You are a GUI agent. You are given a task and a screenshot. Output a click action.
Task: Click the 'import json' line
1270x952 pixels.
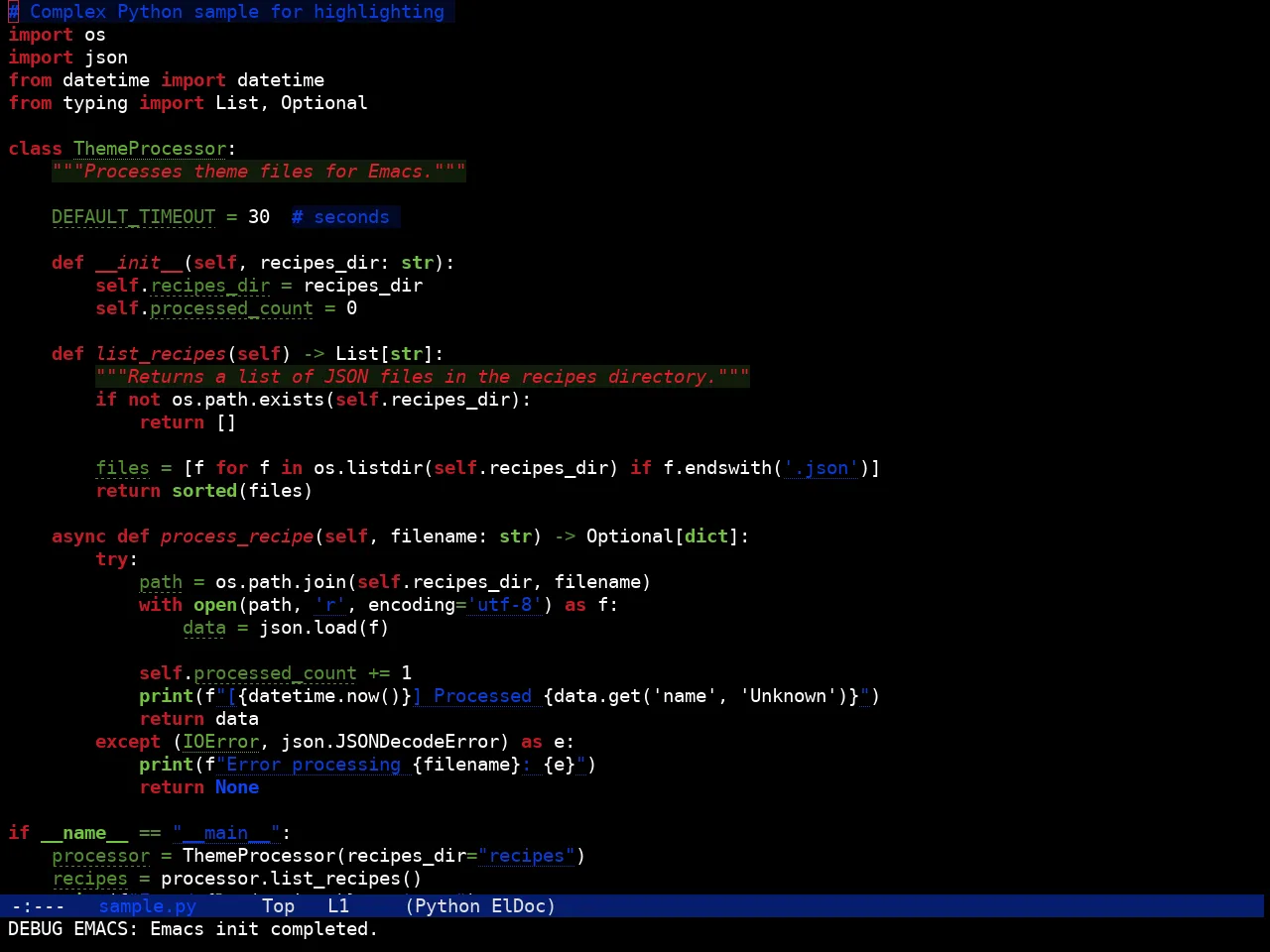(67, 58)
